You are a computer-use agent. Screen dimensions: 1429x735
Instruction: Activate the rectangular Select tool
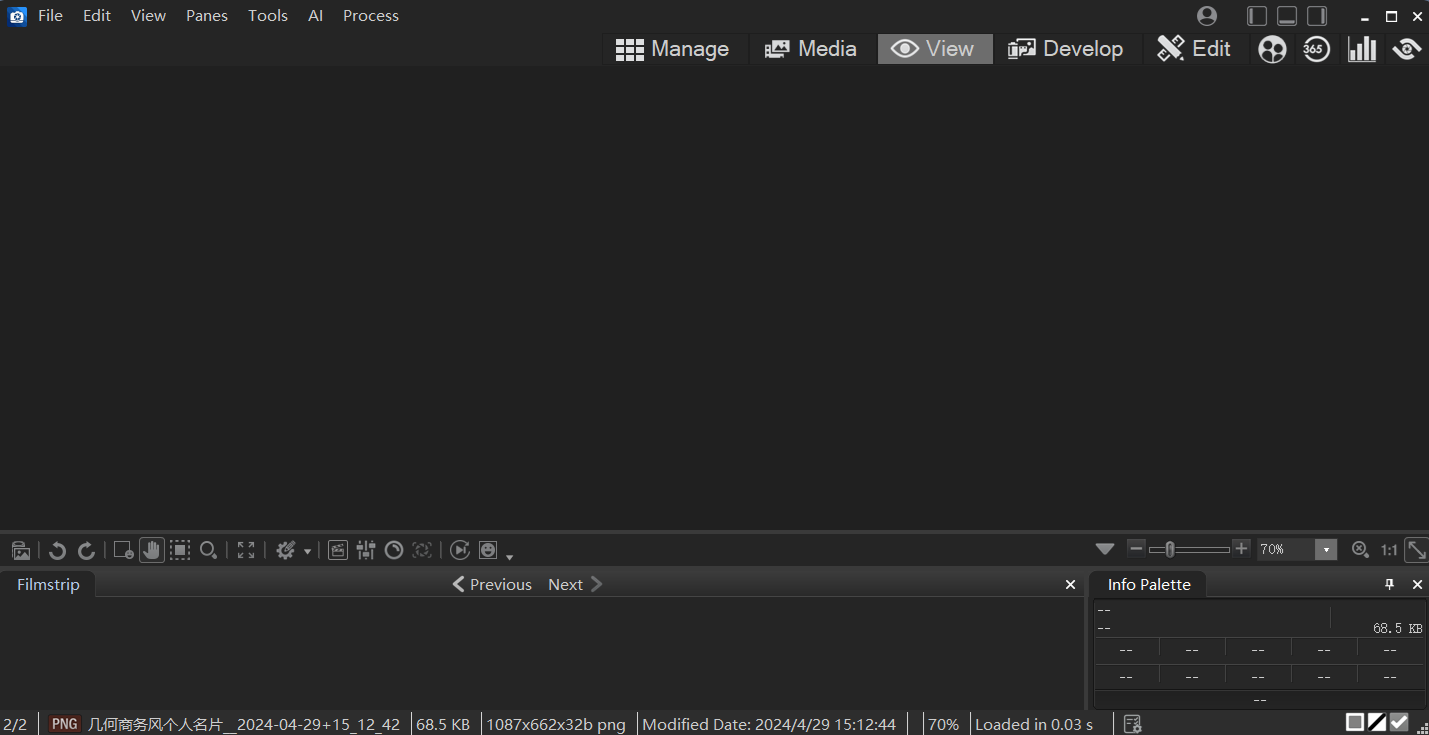(x=180, y=550)
